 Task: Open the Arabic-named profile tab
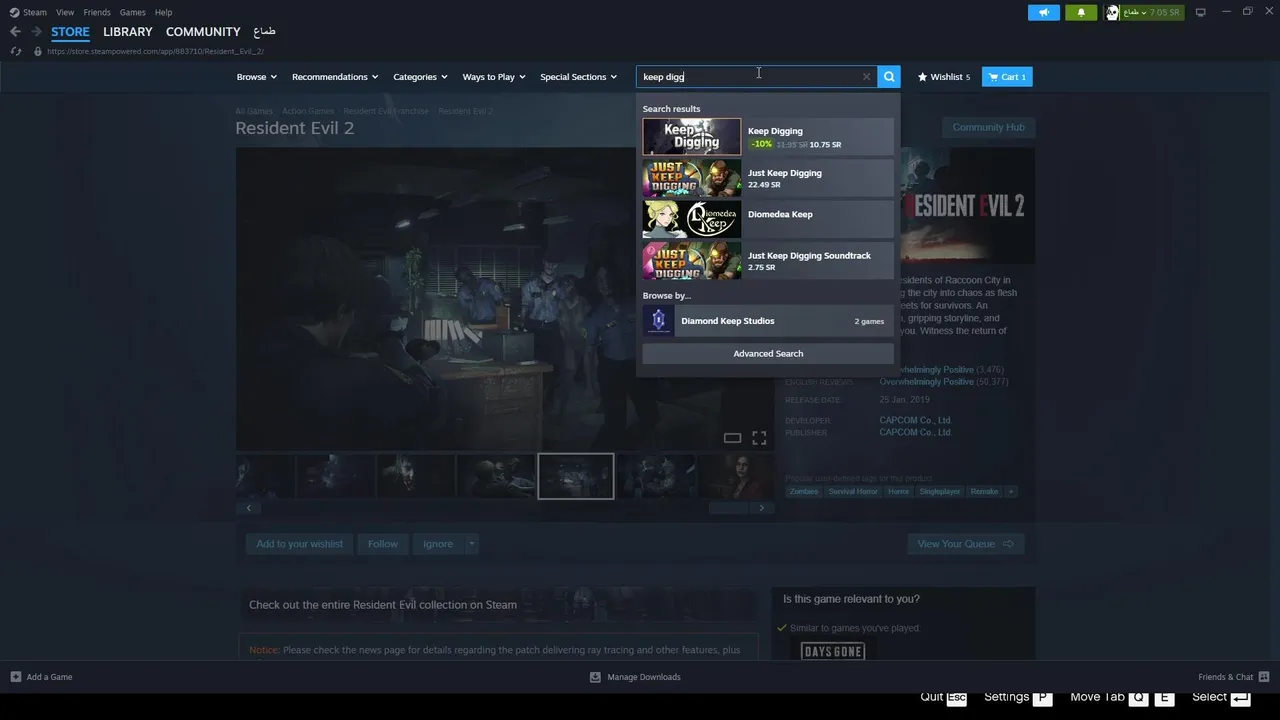[264, 32]
